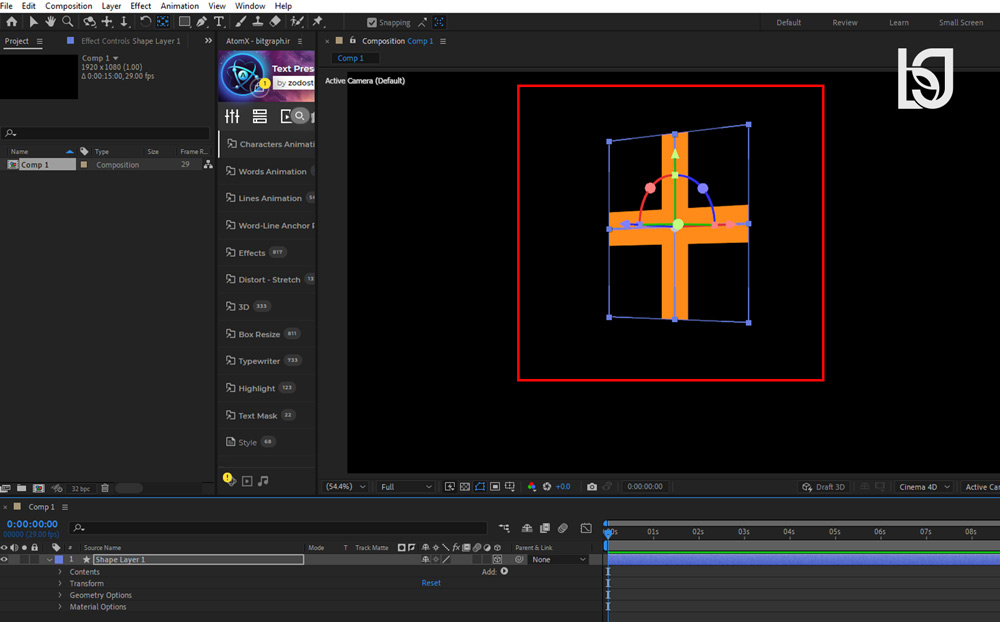The image size is (1000, 622).
Task: Open the File menu
Action: pos(6,6)
